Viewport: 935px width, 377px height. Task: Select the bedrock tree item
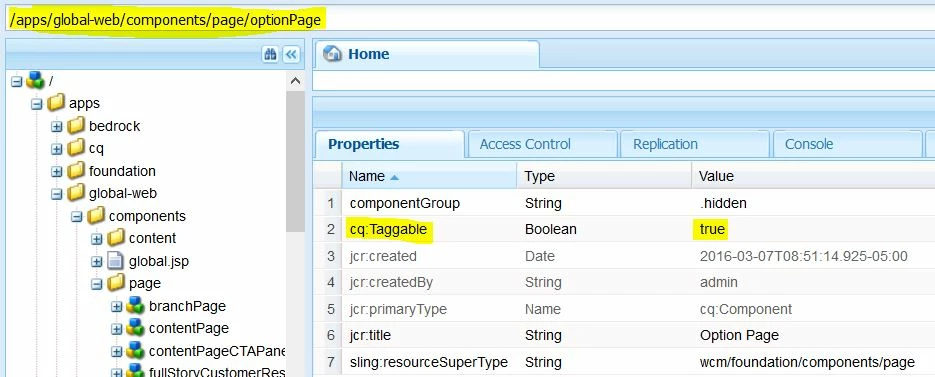click(x=114, y=126)
